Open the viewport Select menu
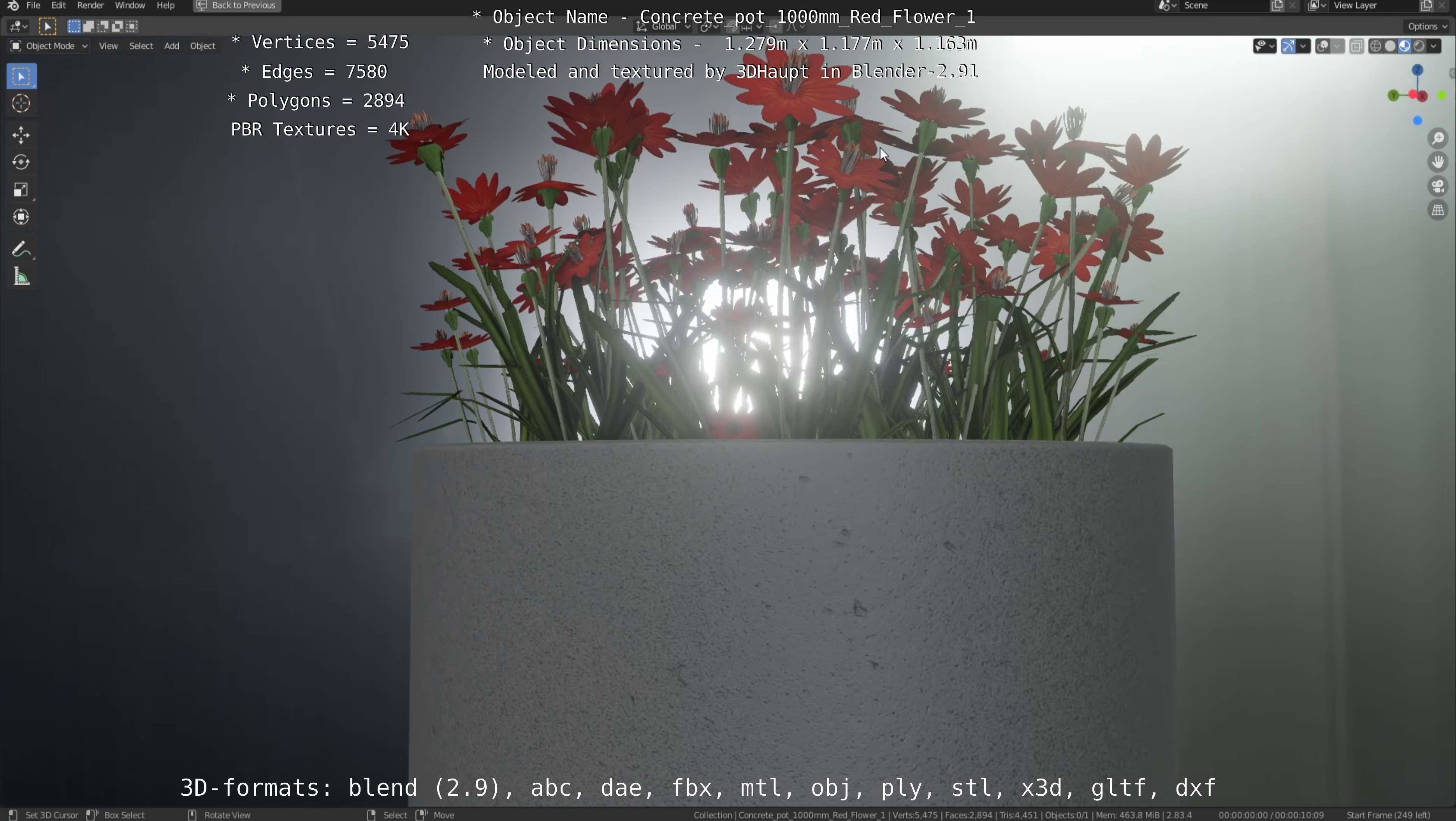Screen dimensions: 1456x821 (x=141, y=46)
